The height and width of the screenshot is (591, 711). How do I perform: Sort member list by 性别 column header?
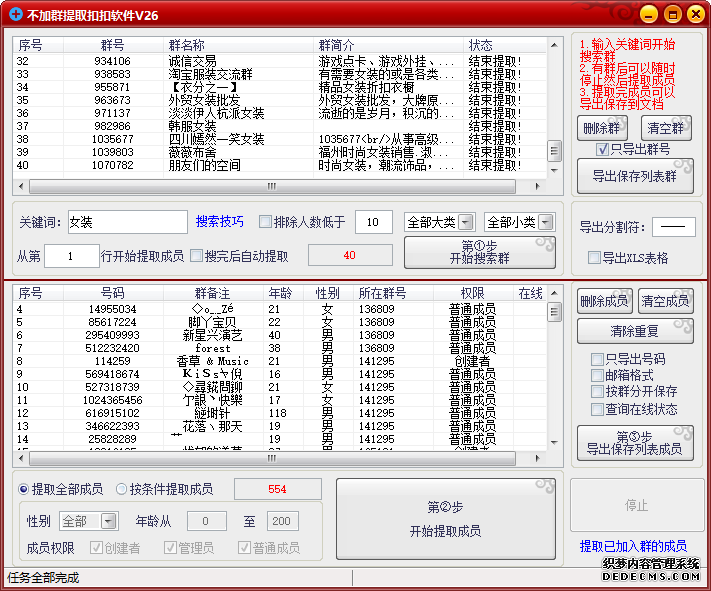click(x=327, y=293)
